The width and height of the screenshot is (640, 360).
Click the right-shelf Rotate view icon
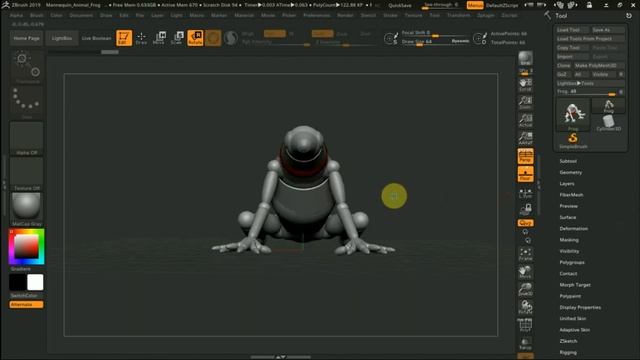[525, 307]
